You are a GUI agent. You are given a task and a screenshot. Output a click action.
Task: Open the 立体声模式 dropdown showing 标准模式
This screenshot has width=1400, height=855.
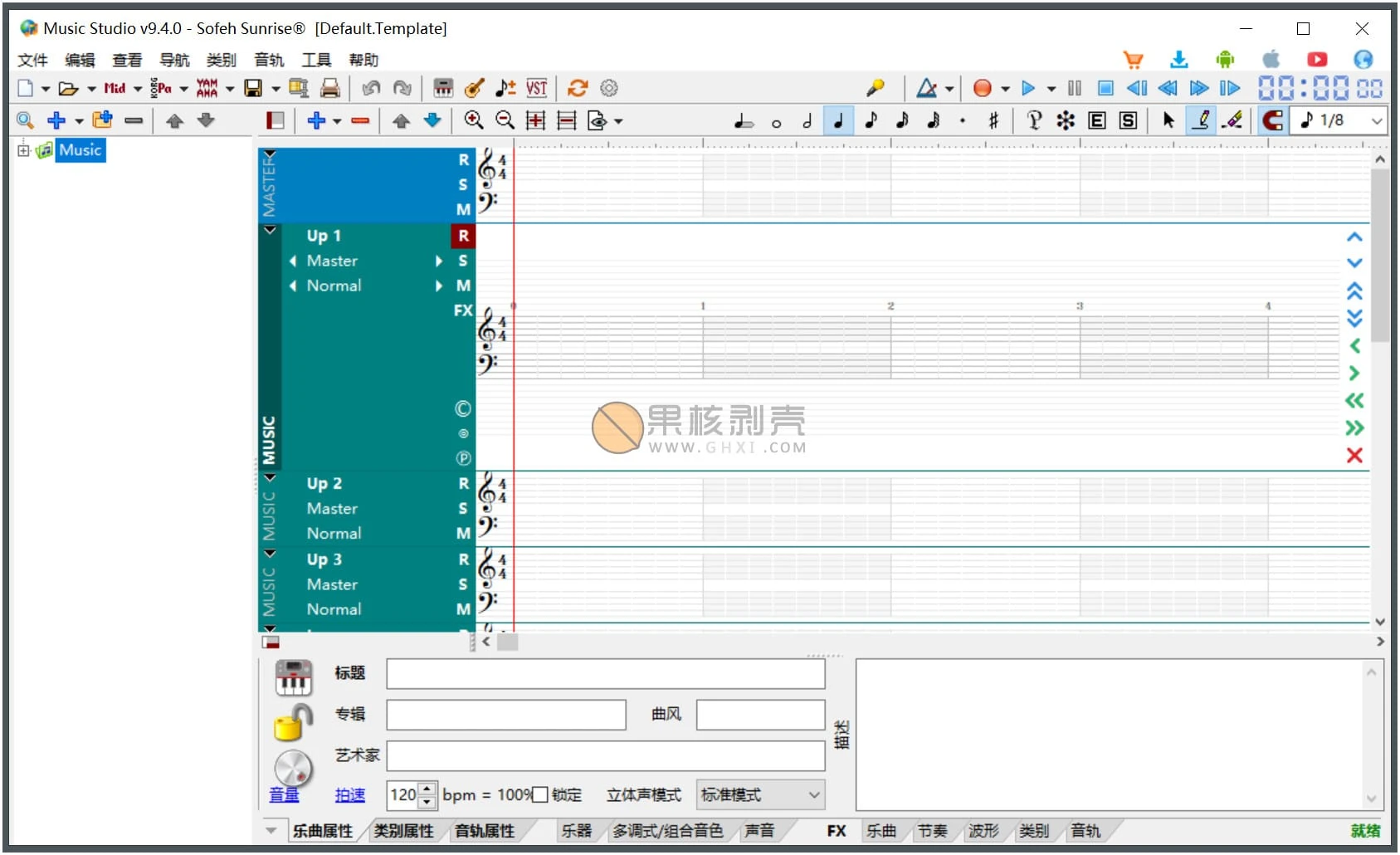point(759,794)
